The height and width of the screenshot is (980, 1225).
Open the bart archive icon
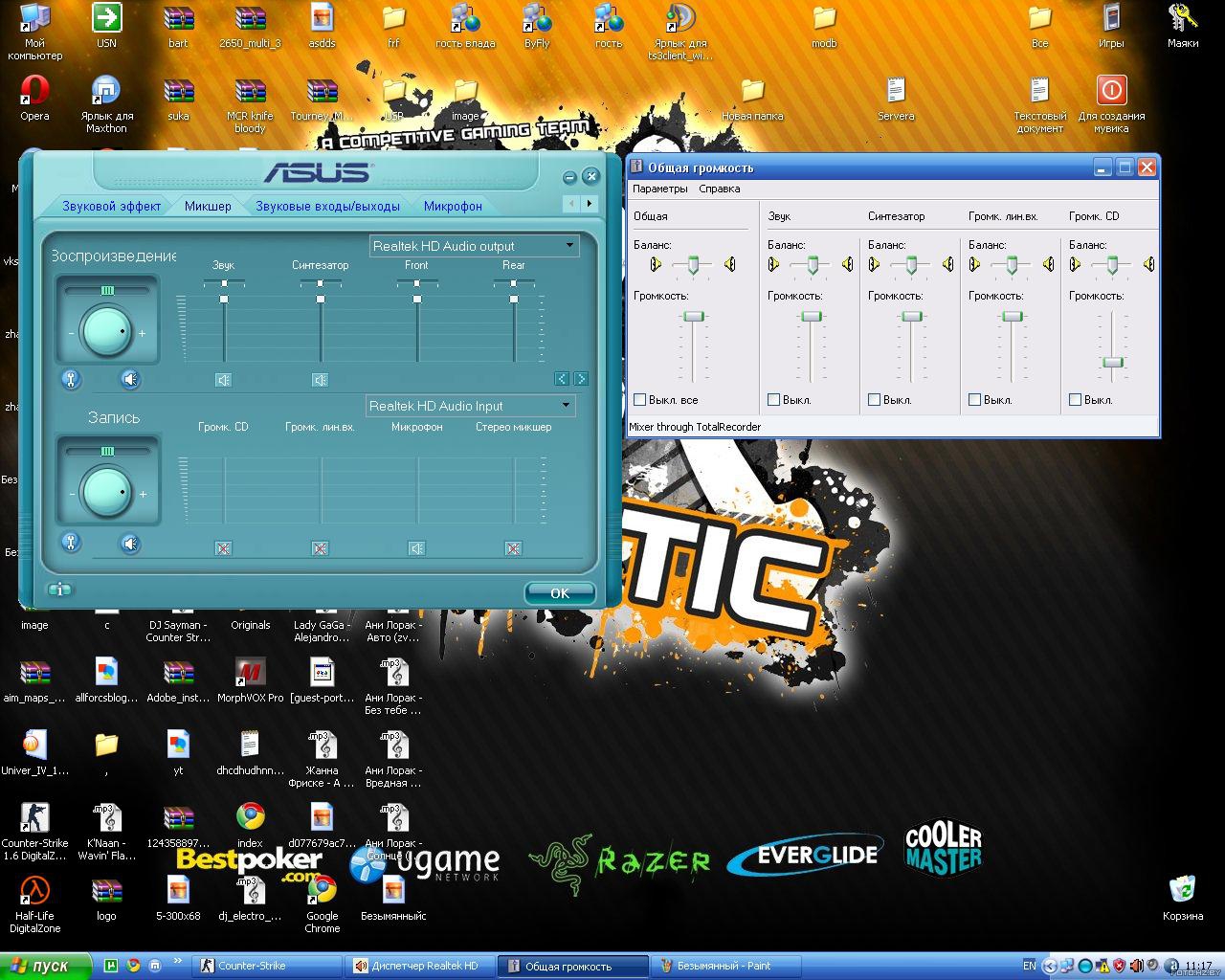pyautogui.click(x=178, y=26)
